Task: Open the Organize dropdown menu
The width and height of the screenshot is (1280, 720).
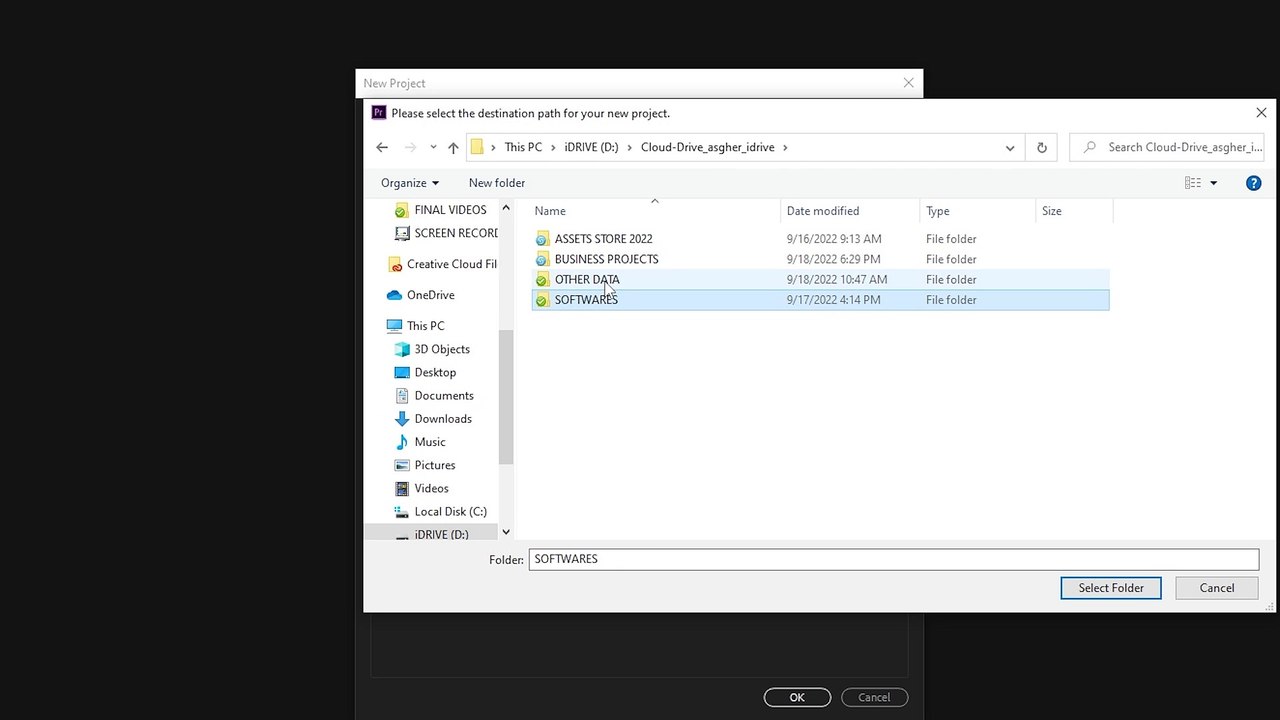Action: tap(410, 183)
